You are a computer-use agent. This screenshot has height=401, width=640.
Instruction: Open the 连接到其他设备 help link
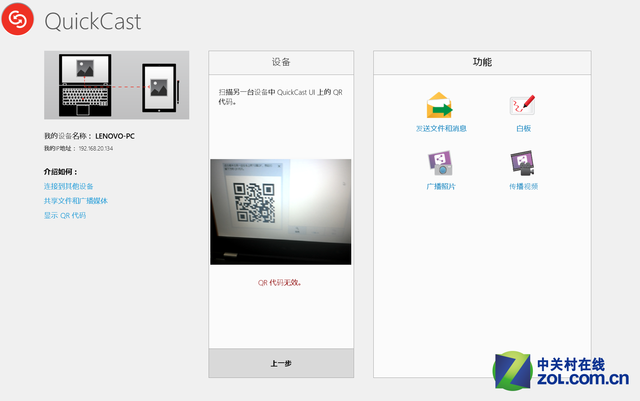69,186
